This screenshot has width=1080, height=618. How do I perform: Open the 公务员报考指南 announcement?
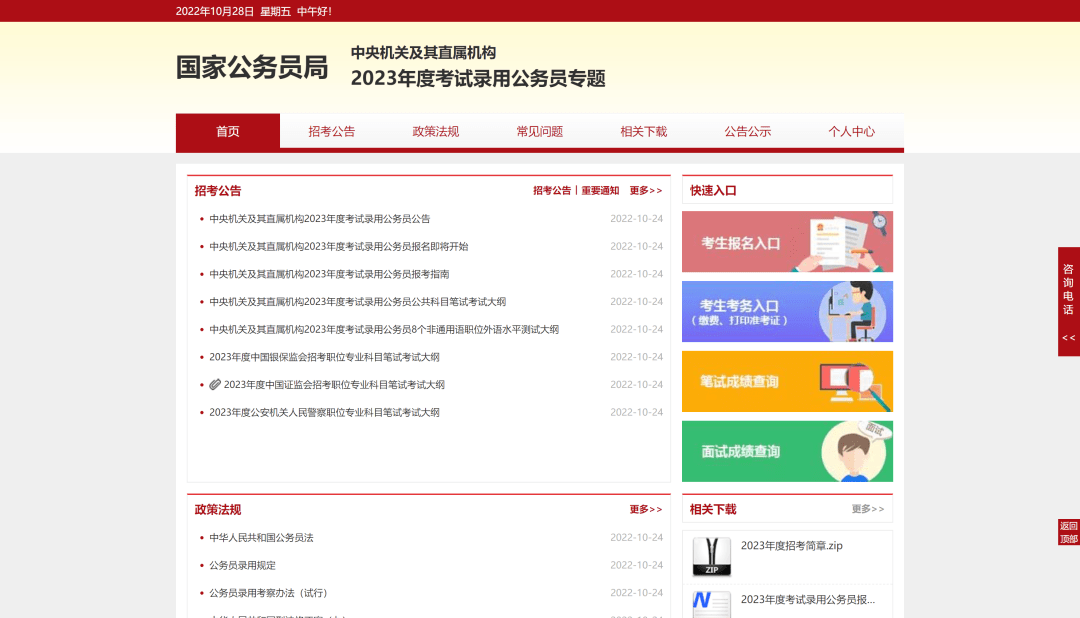point(329,274)
